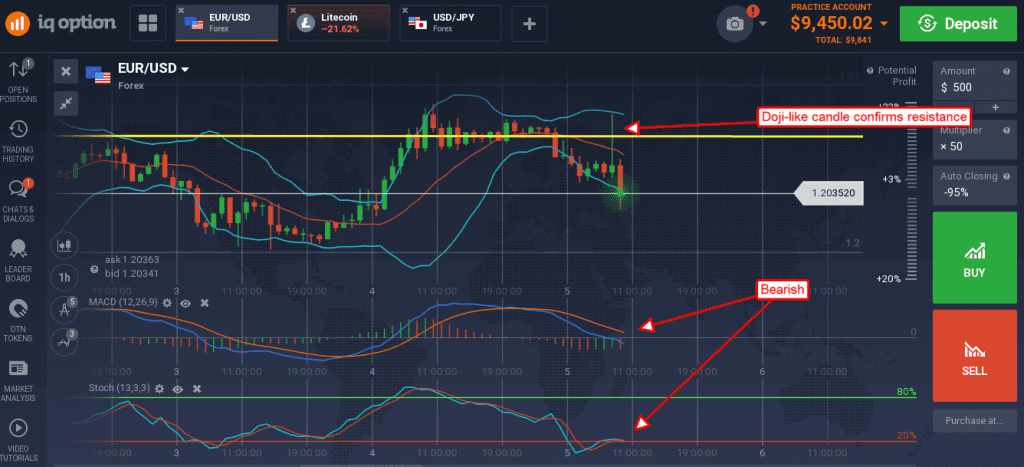Open the Multiplier × 50 selector
Image resolution: width=1024 pixels, height=467 pixels.
tap(976, 139)
